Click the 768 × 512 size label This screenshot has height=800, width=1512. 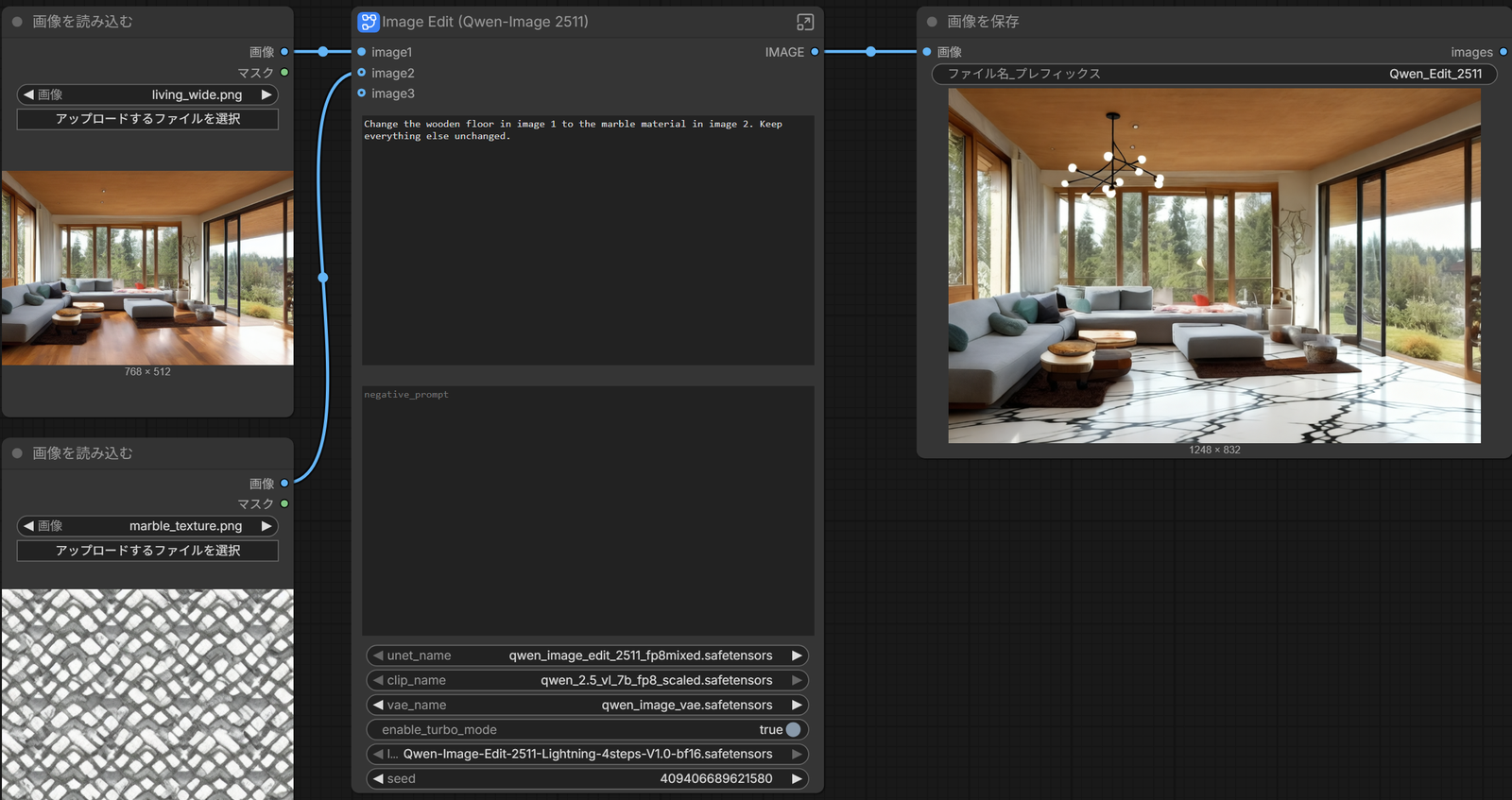point(147,372)
